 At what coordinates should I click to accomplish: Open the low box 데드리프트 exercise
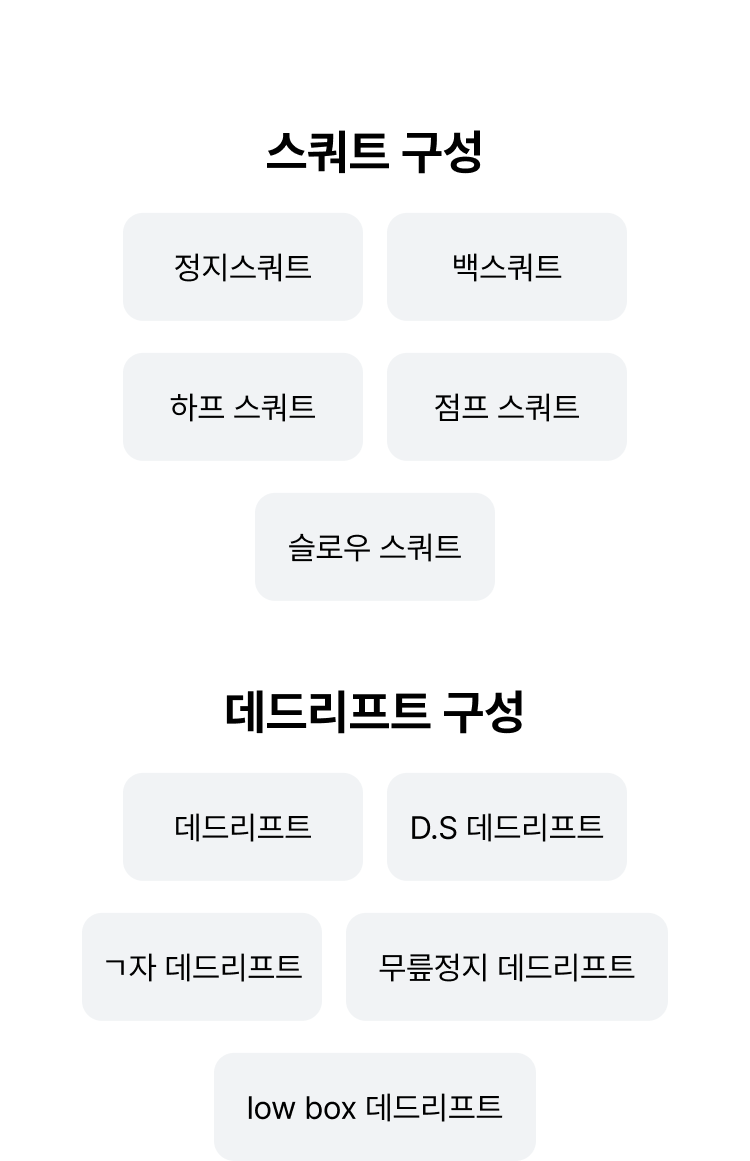click(x=375, y=1106)
